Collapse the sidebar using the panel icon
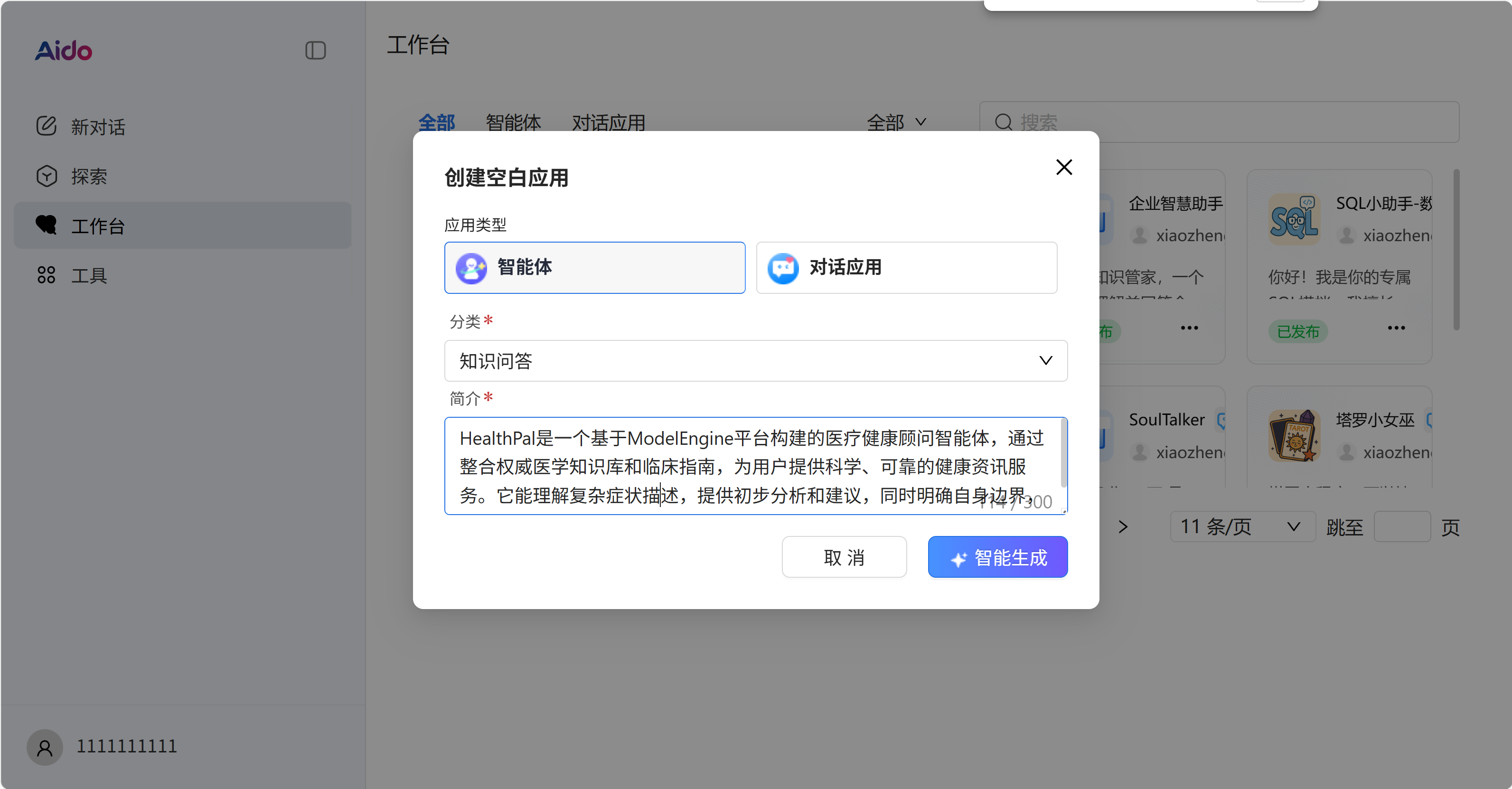Screen dimensions: 1512x789 click(x=315, y=50)
